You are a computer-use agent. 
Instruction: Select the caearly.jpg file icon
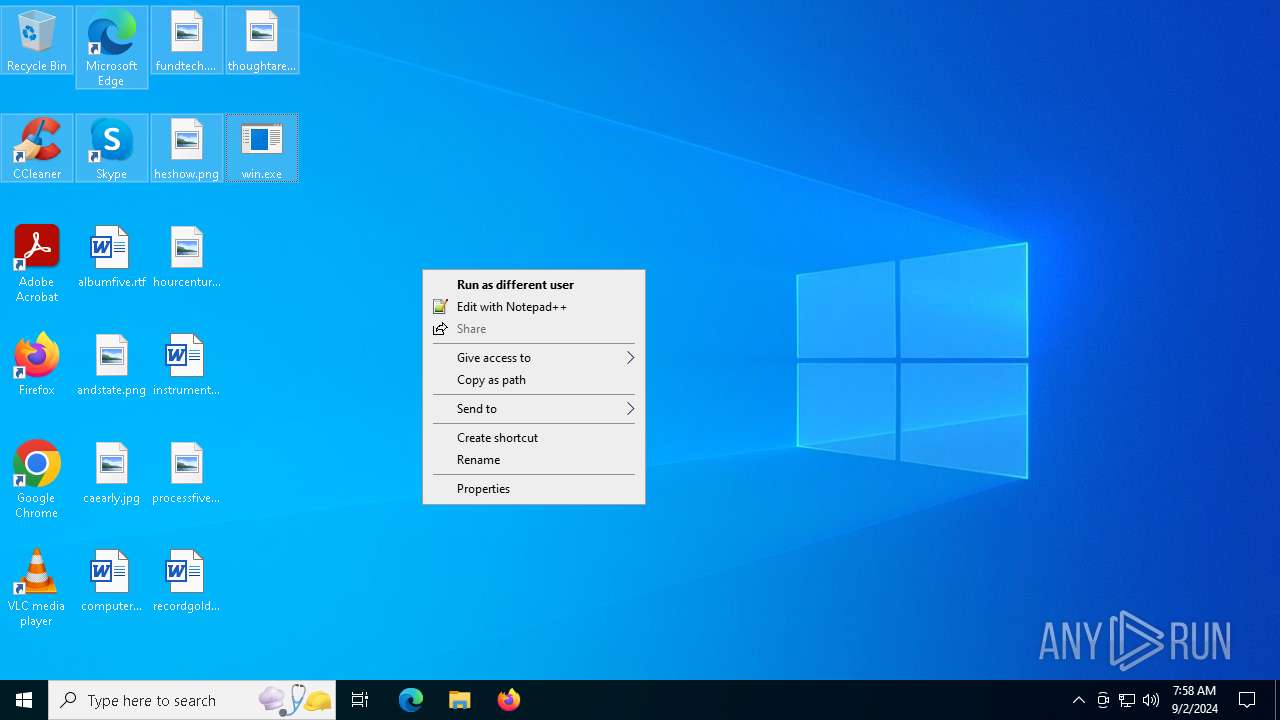coord(111,472)
